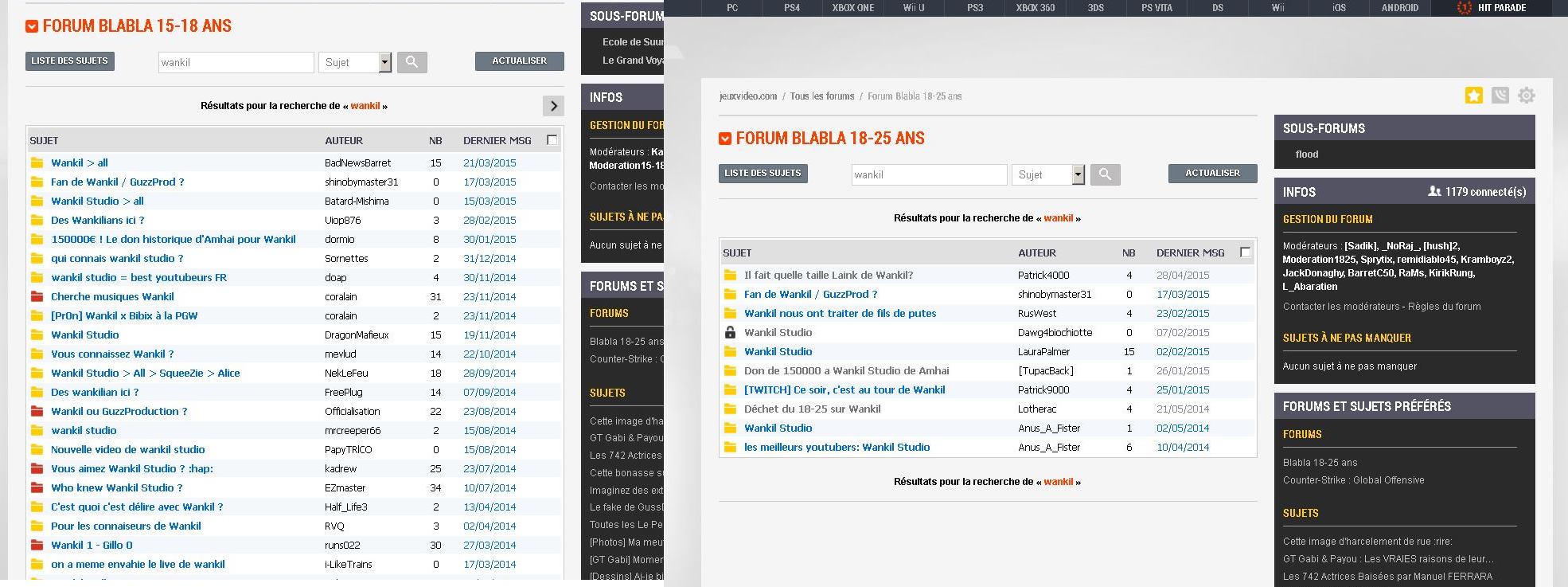Click ACTUALISER in the 18-25 forum

tap(1212, 174)
